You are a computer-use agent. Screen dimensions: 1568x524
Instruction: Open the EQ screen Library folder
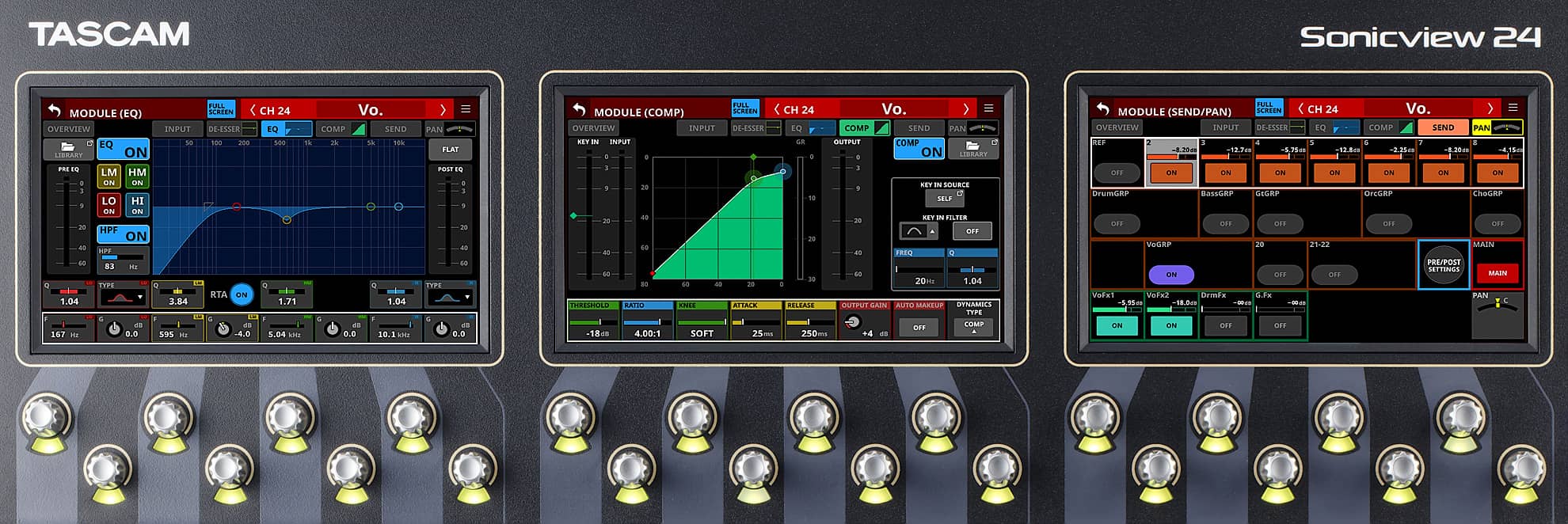[68, 149]
